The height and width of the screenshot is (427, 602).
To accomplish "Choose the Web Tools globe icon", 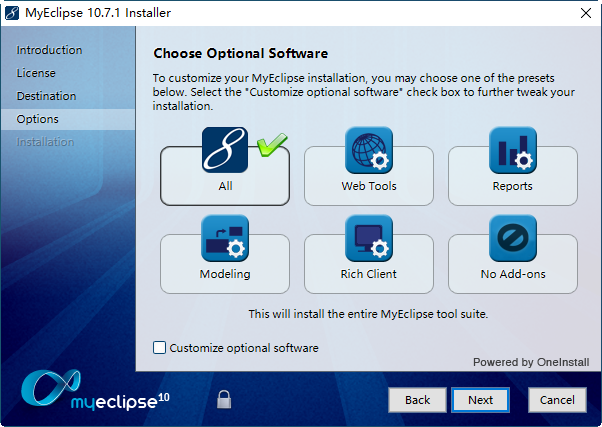I will (369, 150).
